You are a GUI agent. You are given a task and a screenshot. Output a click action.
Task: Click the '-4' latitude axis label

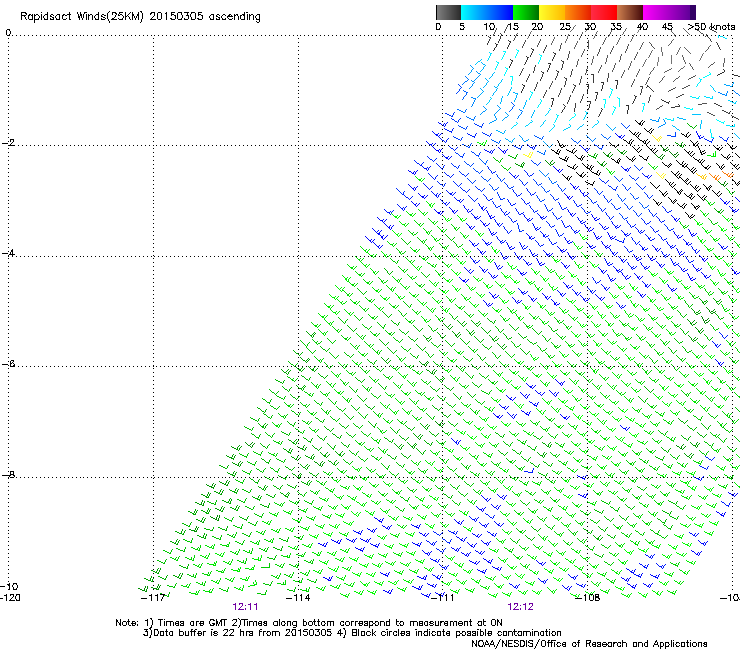[9, 253]
